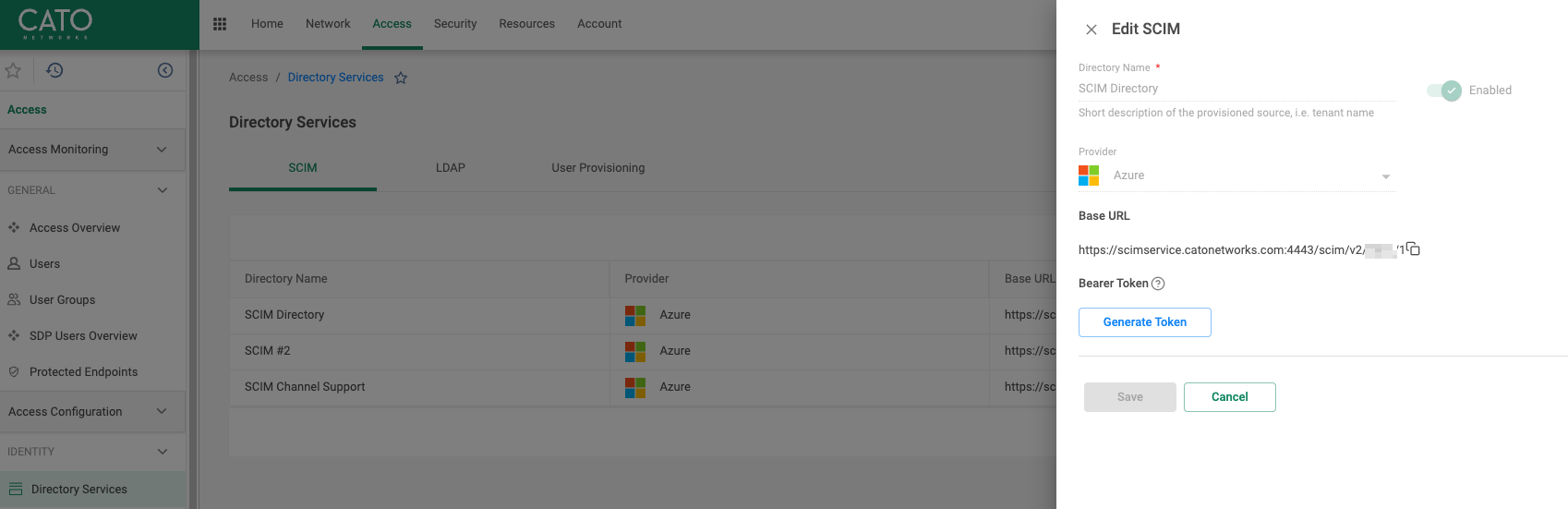Viewport: 1568px width, 509px height.
Task: Click Azure logo in SCIM #2 row
Action: click(635, 351)
